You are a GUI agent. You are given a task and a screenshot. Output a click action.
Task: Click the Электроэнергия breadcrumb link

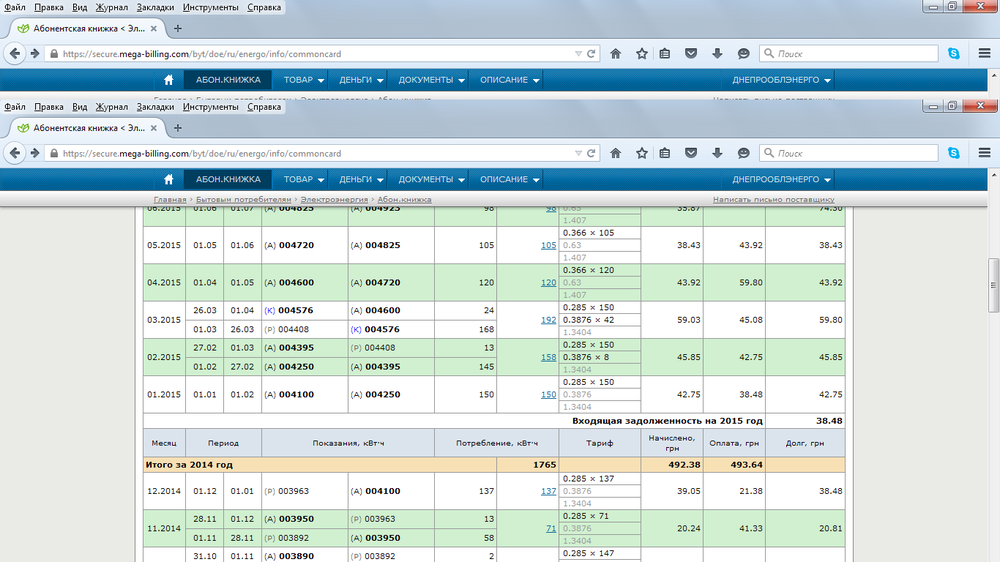tap(336, 200)
